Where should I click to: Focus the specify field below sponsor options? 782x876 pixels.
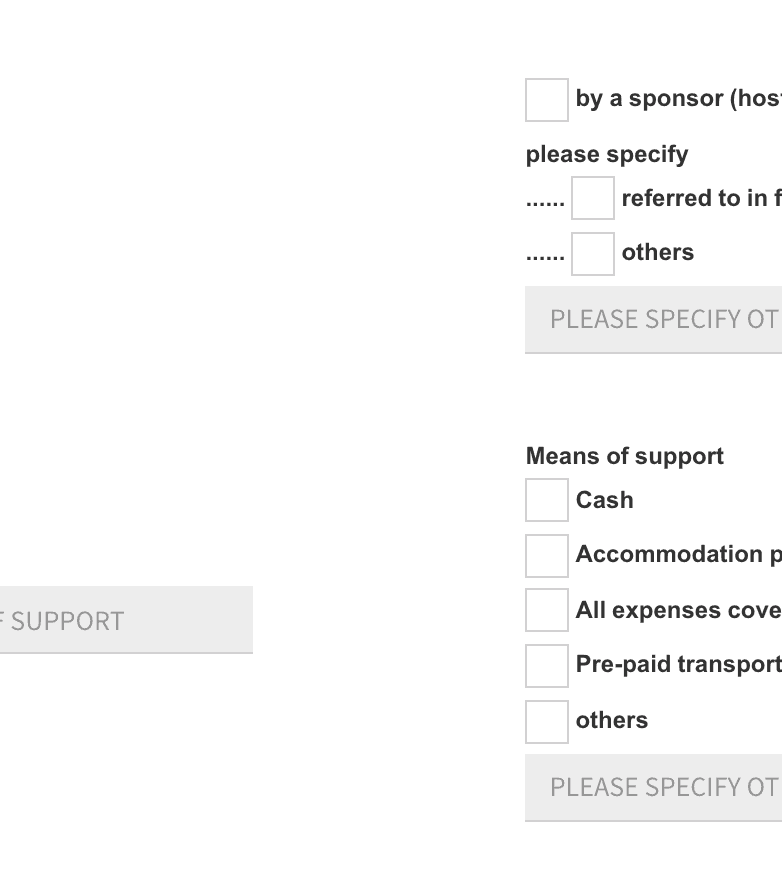pyautogui.click(x=653, y=320)
